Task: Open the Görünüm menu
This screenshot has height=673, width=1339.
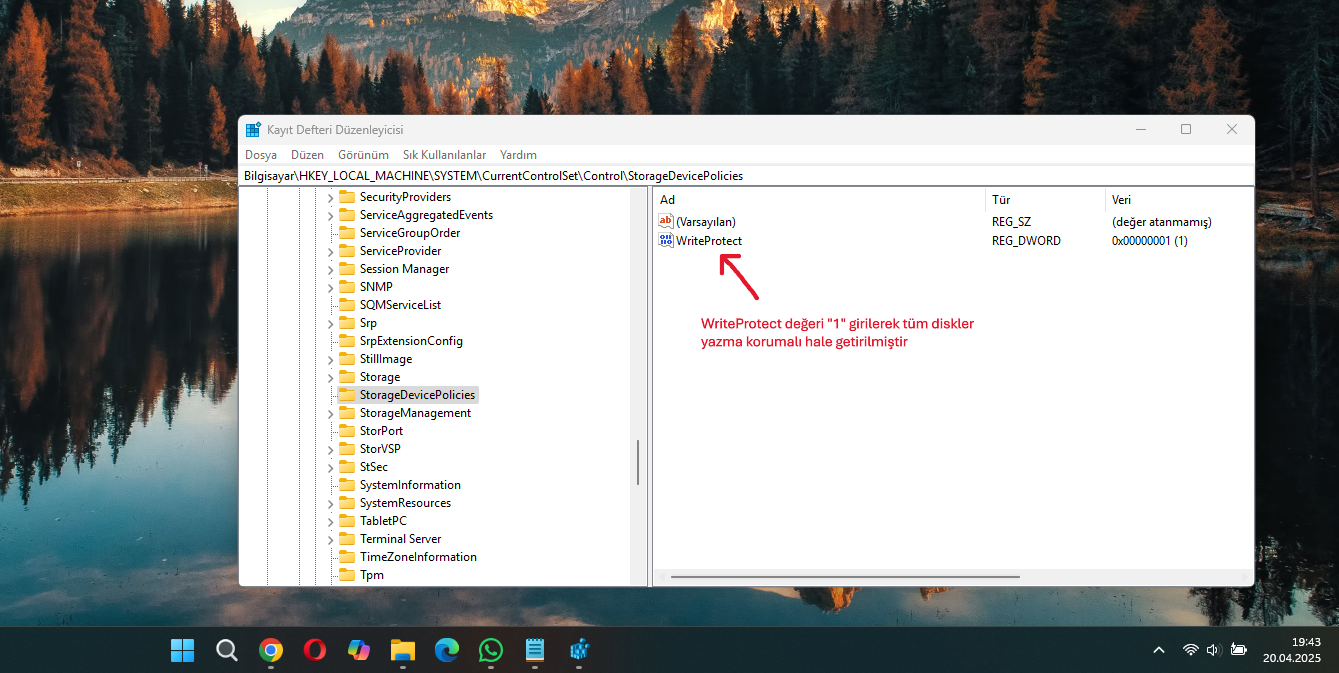Action: (363, 155)
